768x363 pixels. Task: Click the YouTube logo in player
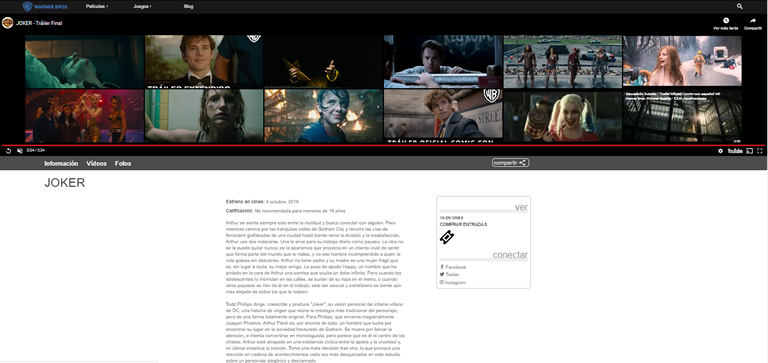pyautogui.click(x=735, y=151)
